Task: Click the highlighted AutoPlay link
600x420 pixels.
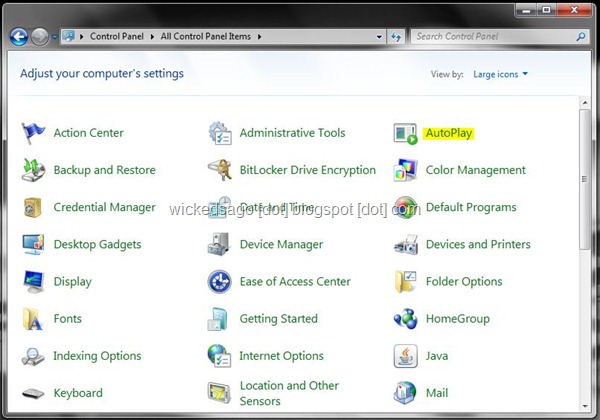Action: coord(449,133)
